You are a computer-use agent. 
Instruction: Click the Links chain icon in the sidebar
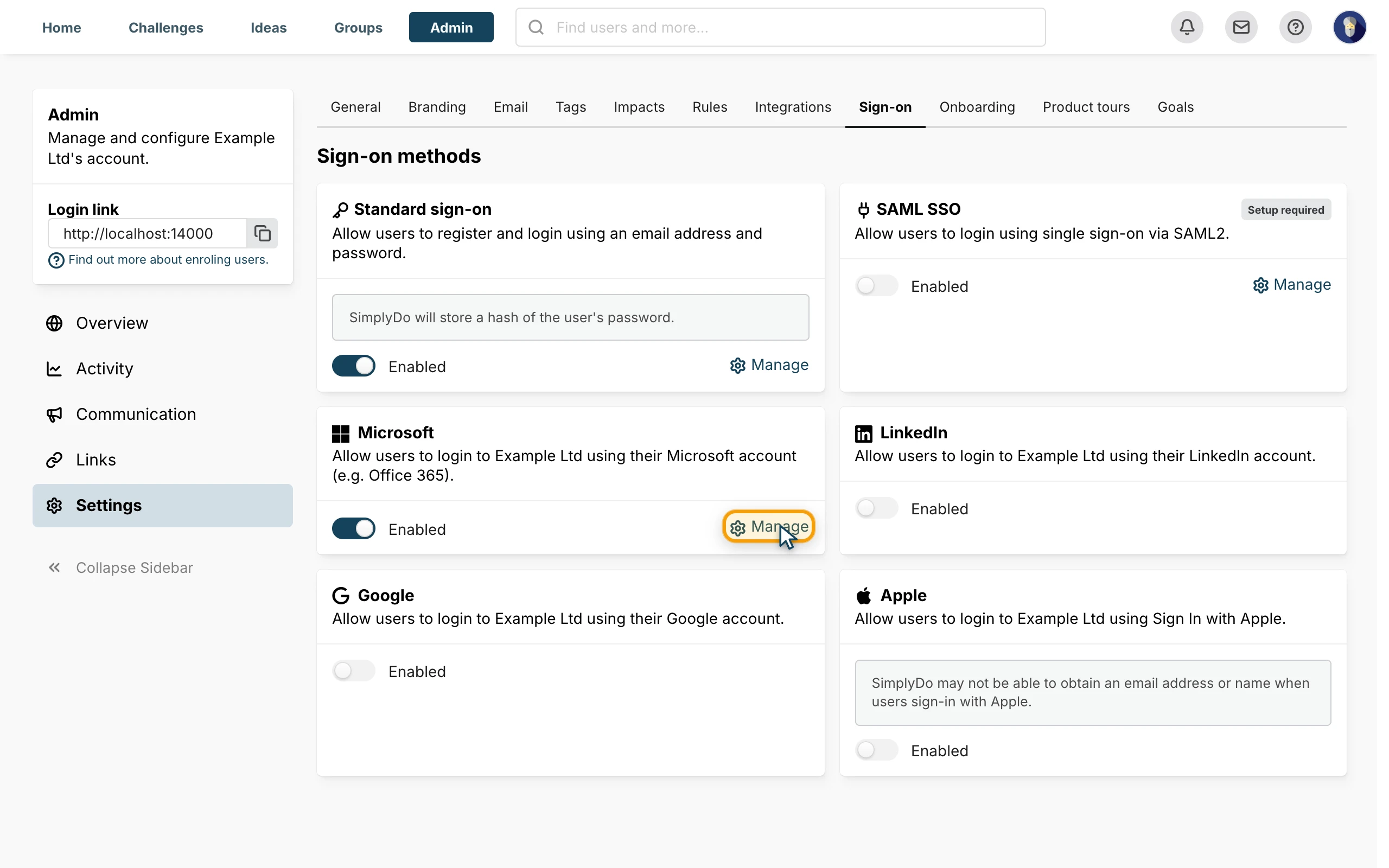(54, 460)
